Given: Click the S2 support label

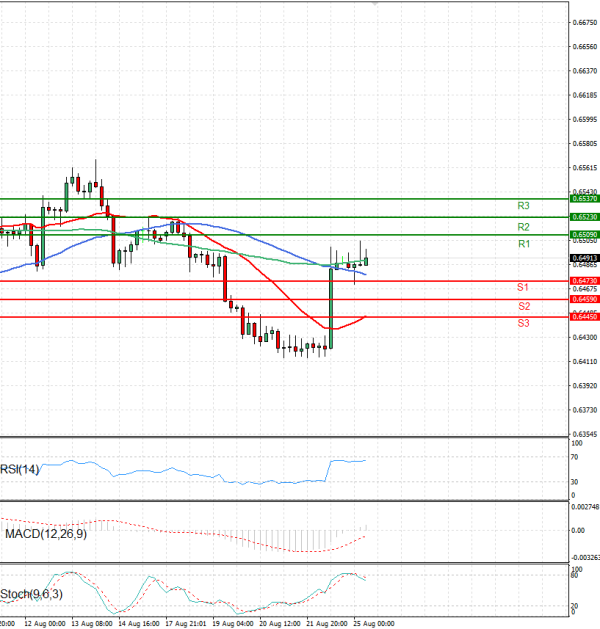Looking at the screenshot, I should pyautogui.click(x=524, y=306).
